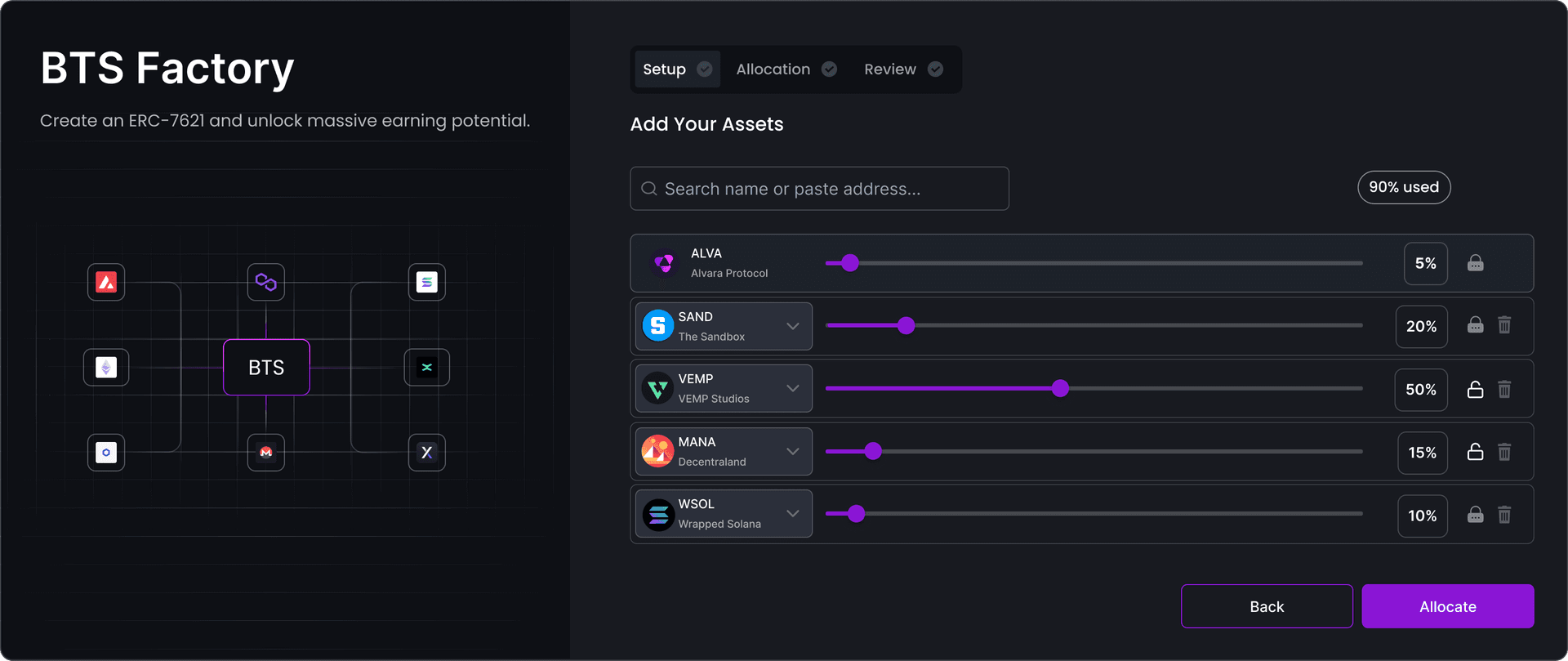Screen dimensions: 1568x661
Task: Click the Polygon icon in the diagram
Action: click(x=266, y=283)
